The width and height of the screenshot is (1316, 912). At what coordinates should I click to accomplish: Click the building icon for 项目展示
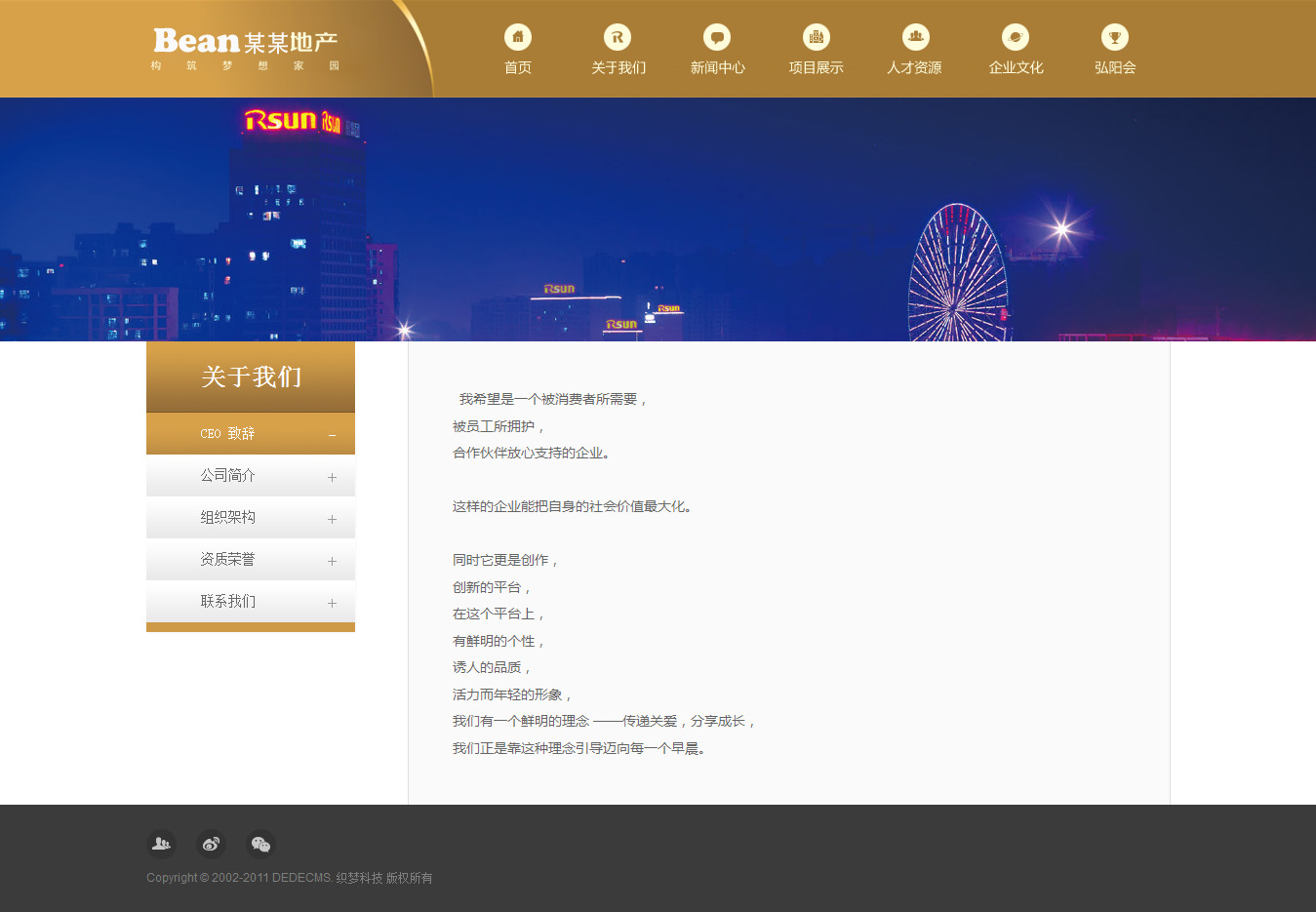(x=817, y=37)
